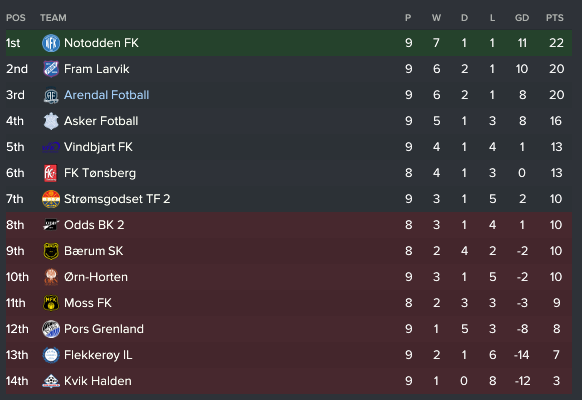Viewport: 582px width, 400px height.
Task: Click the Kvik Halden club logo
Action: 51,381
